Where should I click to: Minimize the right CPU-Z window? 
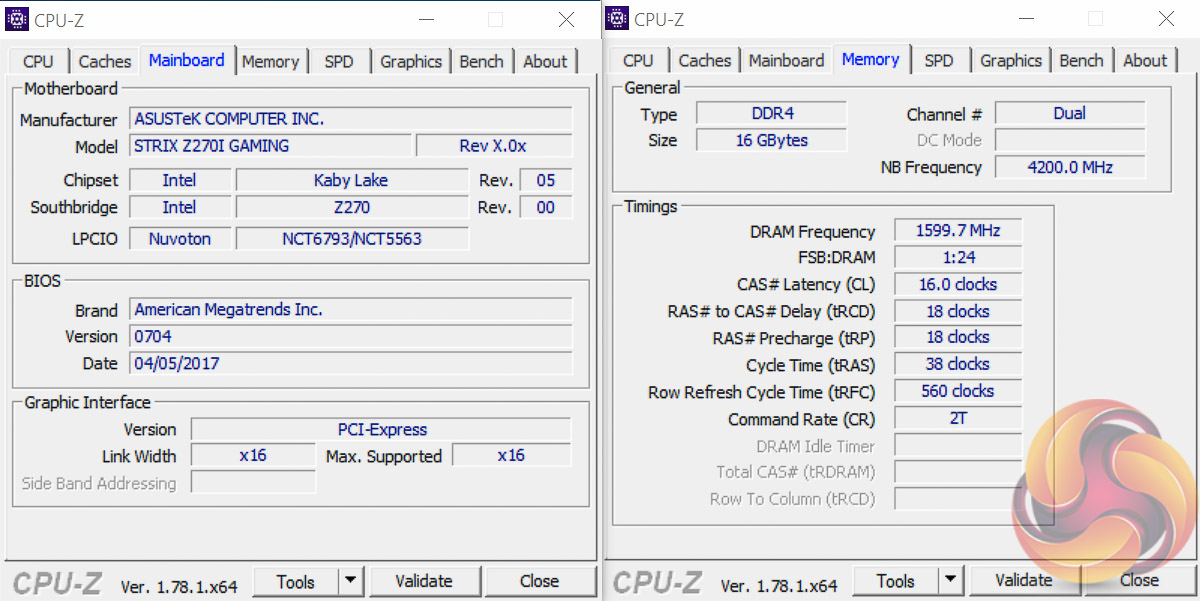[1026, 19]
